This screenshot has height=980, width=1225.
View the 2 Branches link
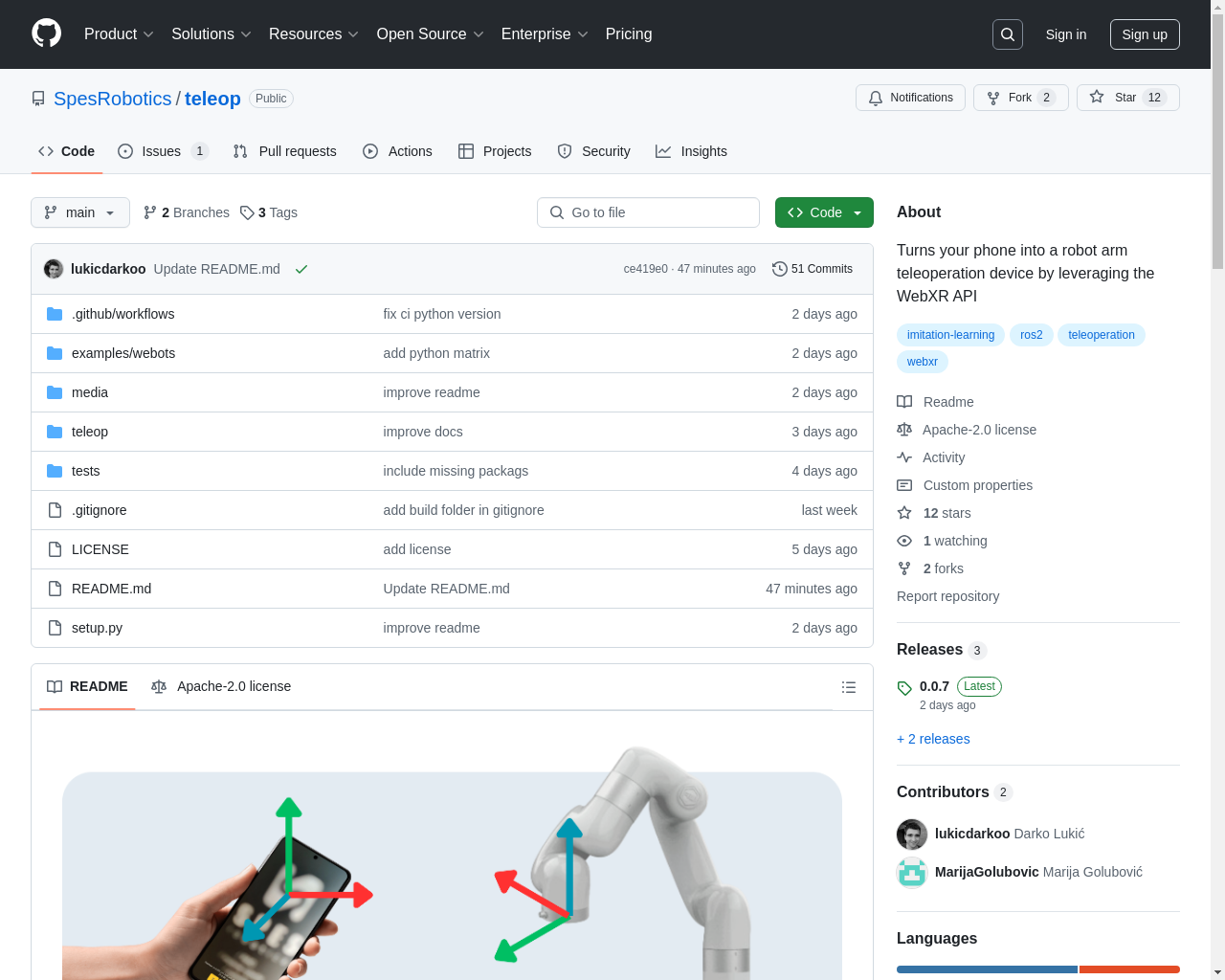coord(187,212)
